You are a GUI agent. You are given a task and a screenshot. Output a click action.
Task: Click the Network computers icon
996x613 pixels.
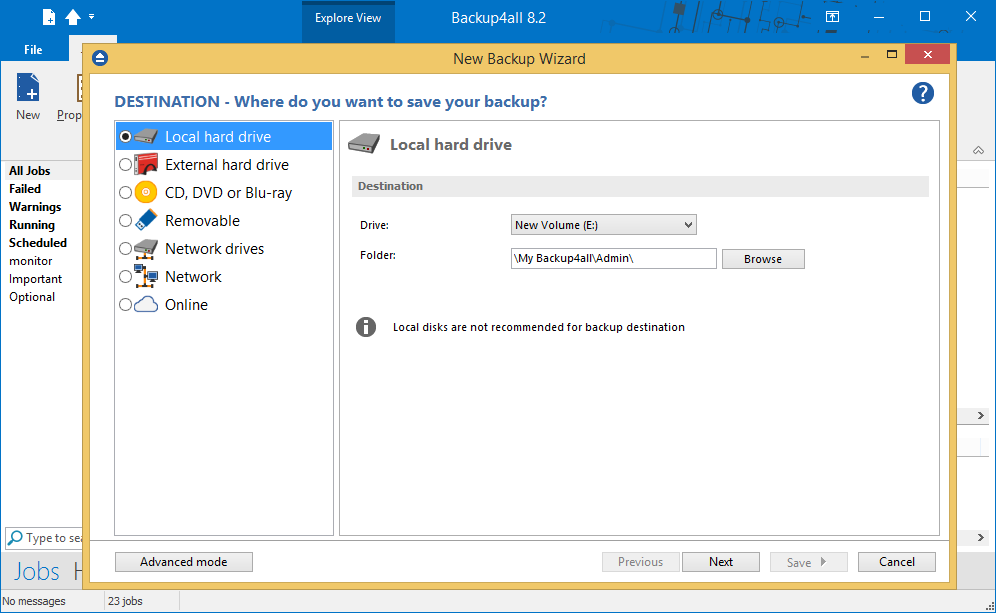[146, 276]
